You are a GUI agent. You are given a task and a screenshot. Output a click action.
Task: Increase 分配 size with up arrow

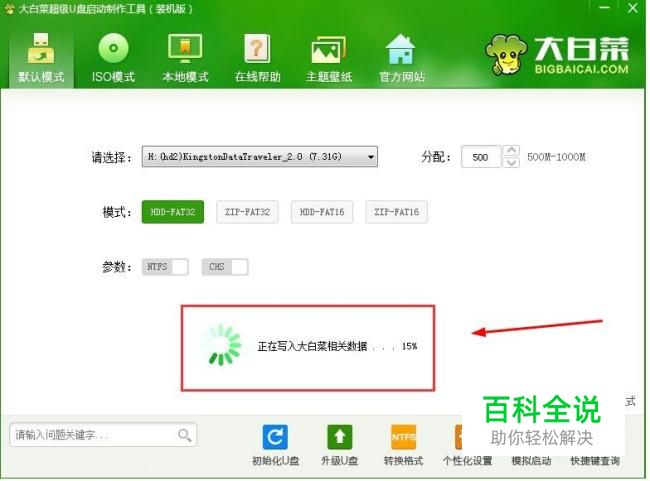[511, 151]
